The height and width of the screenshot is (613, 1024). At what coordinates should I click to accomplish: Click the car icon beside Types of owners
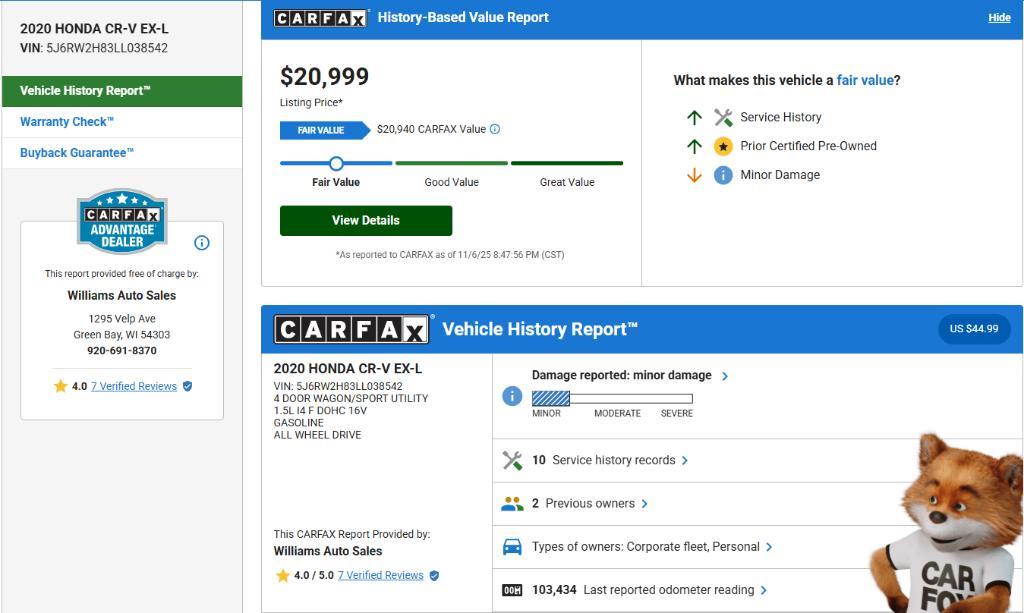tap(513, 546)
